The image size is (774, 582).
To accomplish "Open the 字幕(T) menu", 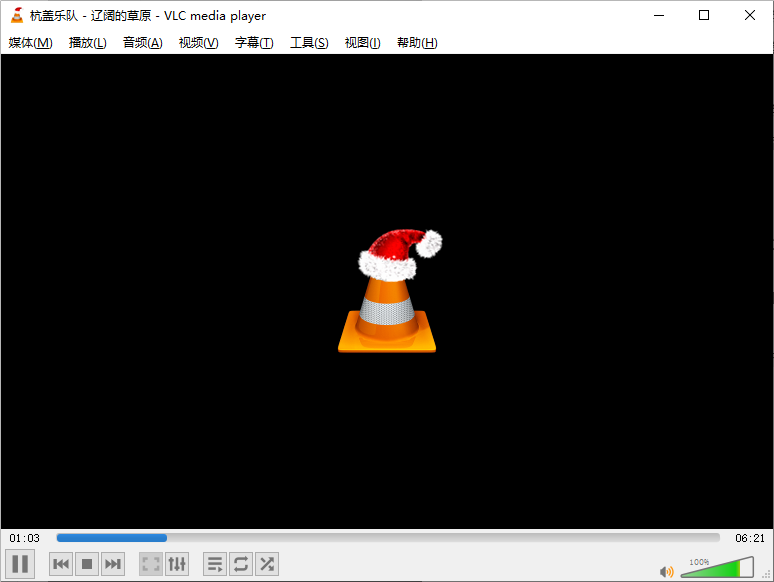I will [x=254, y=43].
